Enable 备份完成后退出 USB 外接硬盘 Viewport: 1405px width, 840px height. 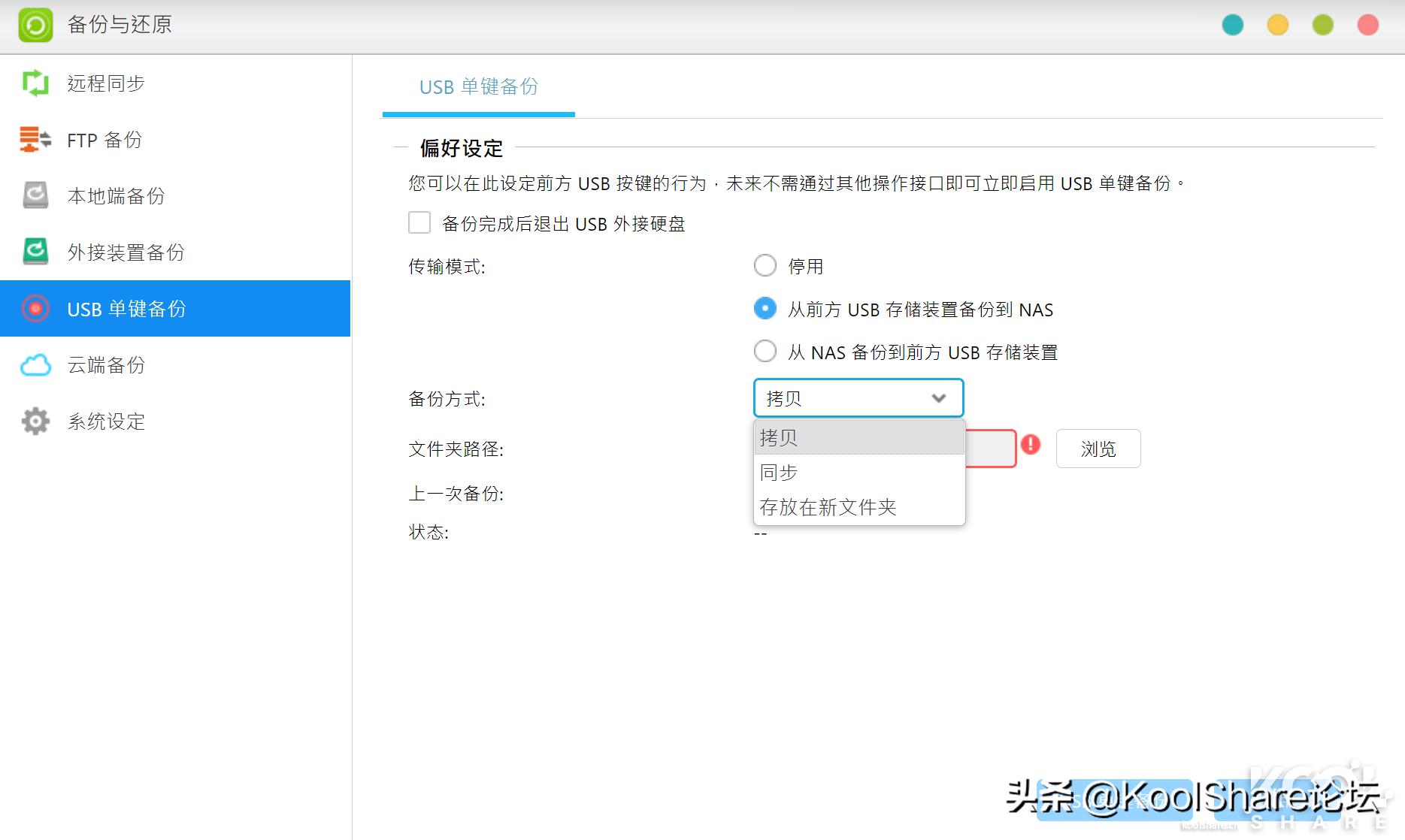point(419,222)
